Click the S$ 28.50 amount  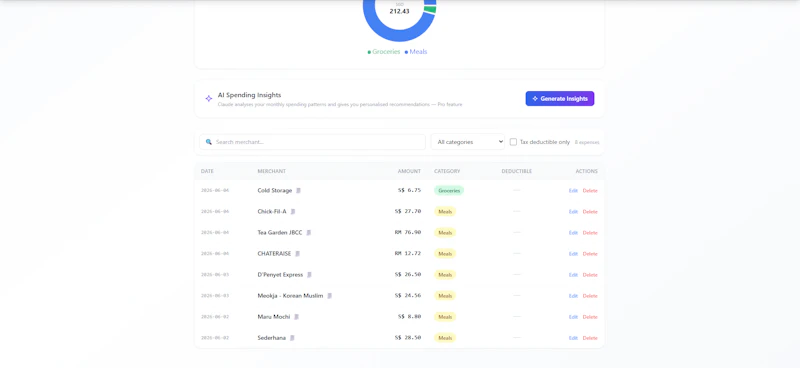pos(408,338)
